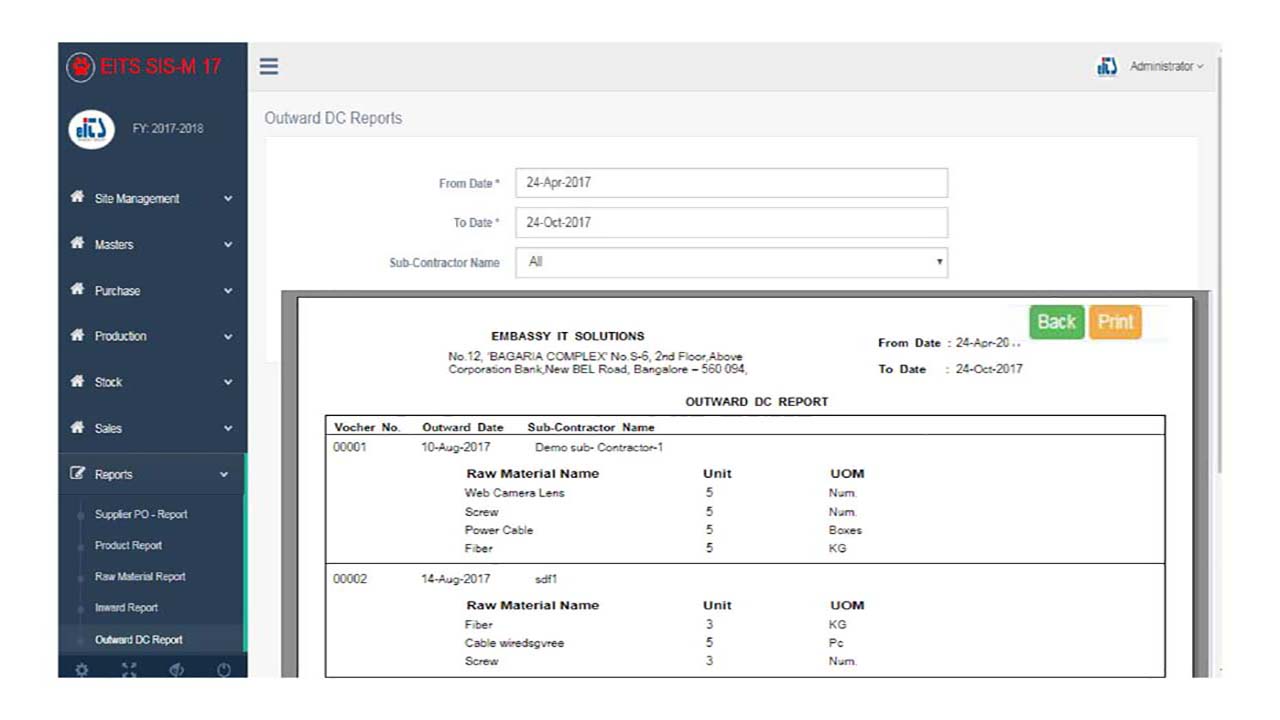Click the Vocher No. column header

coord(367,427)
